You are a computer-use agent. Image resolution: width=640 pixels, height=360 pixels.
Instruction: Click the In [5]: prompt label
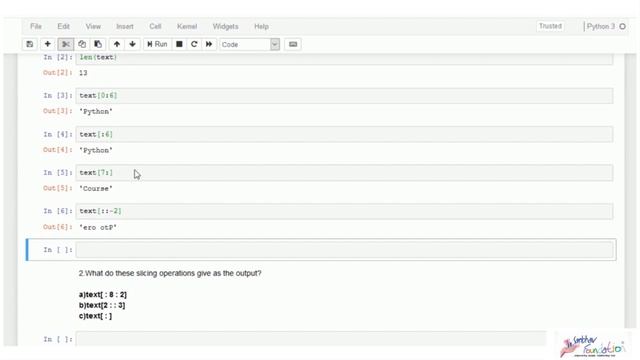point(58,173)
